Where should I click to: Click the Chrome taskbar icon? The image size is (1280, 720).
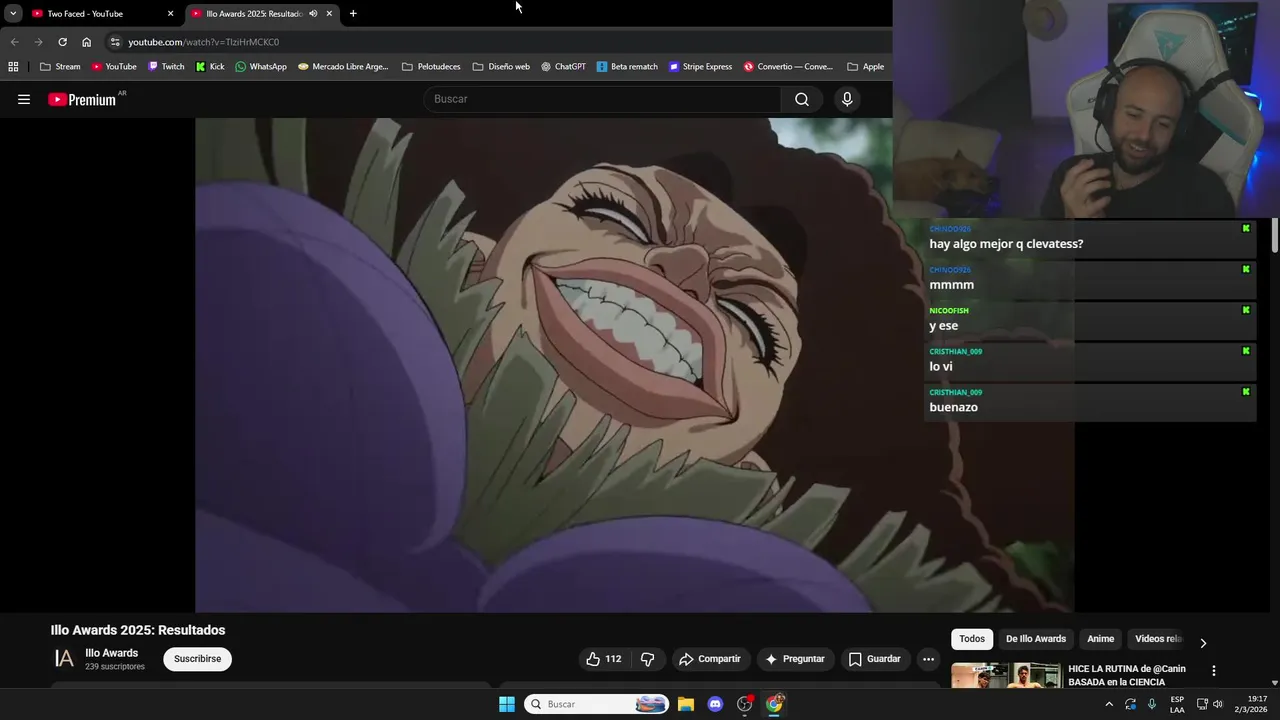click(774, 704)
